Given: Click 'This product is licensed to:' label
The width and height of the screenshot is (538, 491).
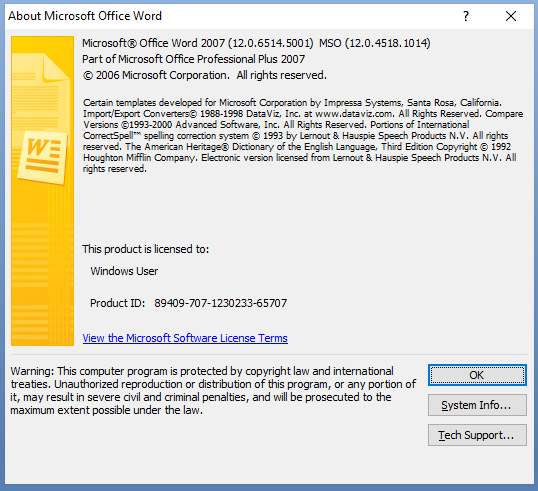Looking at the screenshot, I should pyautogui.click(x=145, y=249).
